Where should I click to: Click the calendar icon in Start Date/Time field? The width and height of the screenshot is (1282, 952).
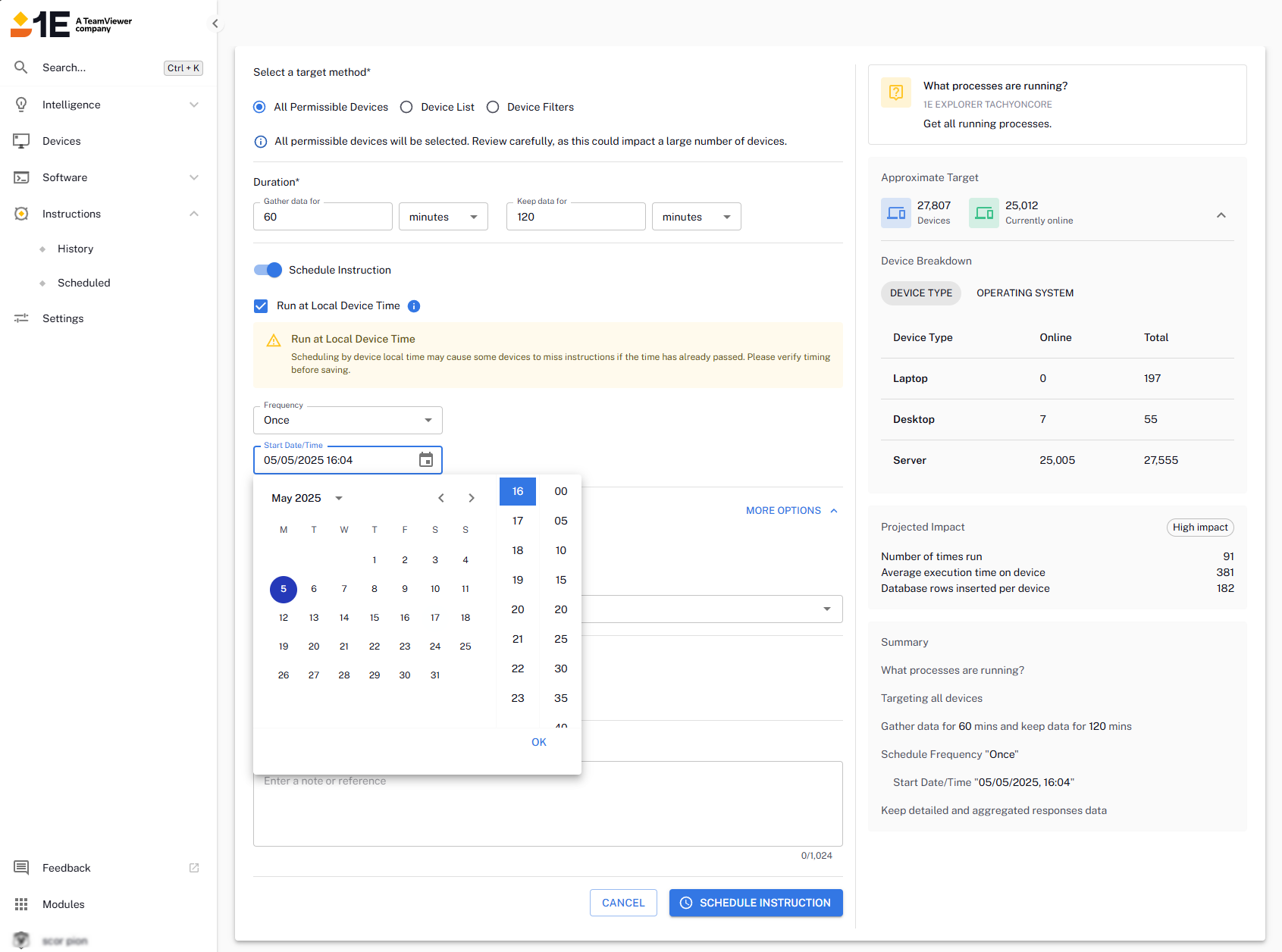pos(426,460)
